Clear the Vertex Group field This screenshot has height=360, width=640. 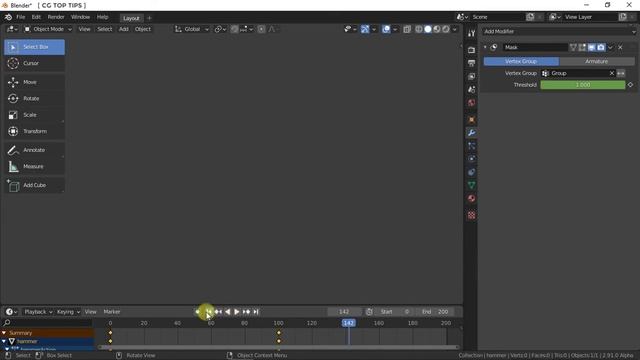click(612, 73)
